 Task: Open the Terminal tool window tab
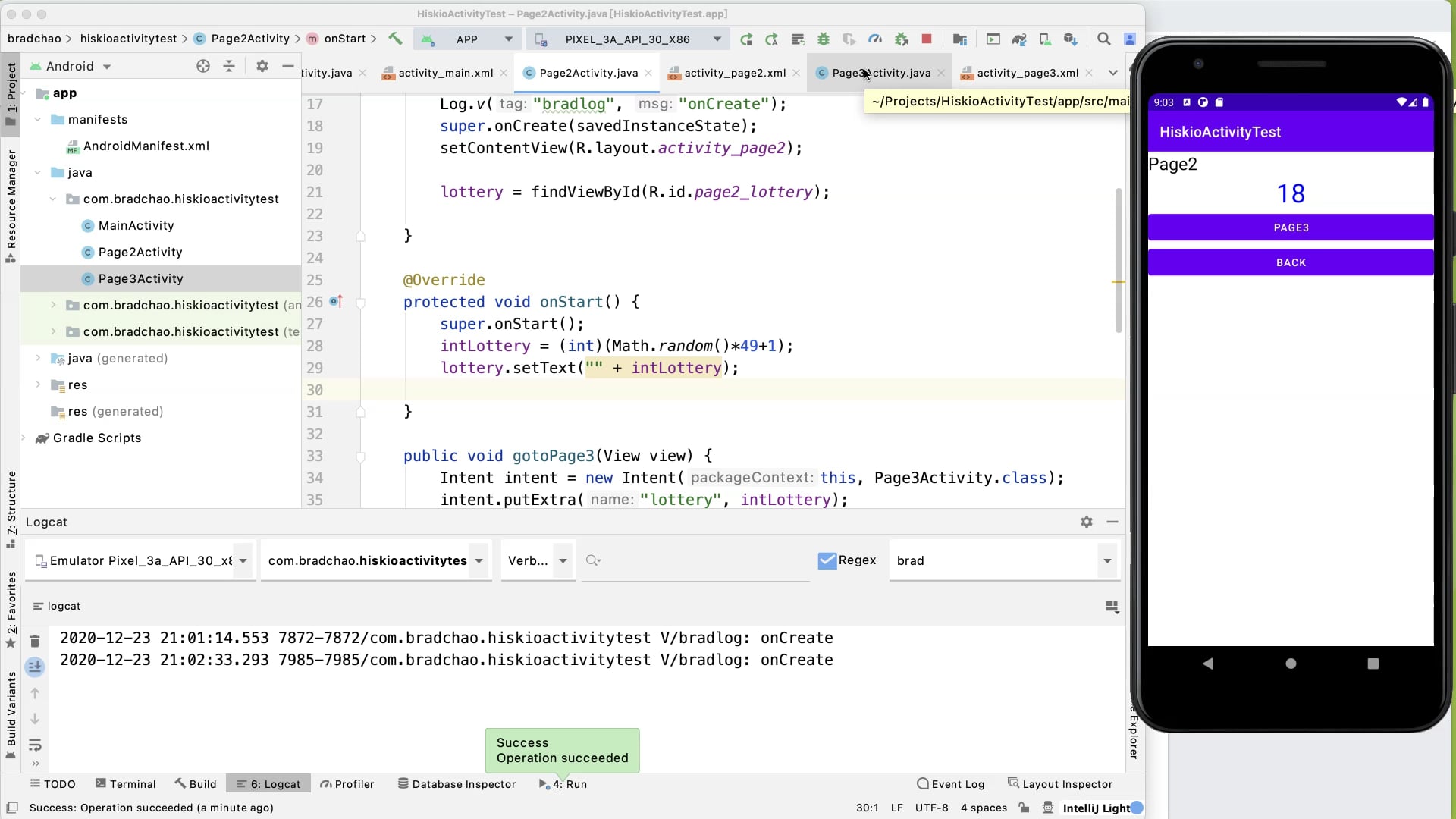125,784
